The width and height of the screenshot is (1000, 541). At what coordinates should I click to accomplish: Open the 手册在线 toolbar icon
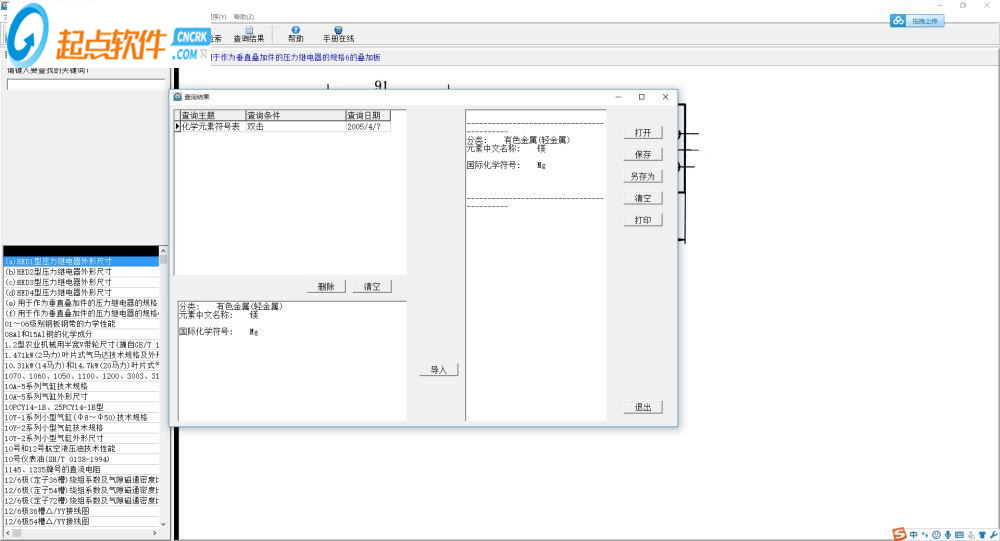[338, 34]
